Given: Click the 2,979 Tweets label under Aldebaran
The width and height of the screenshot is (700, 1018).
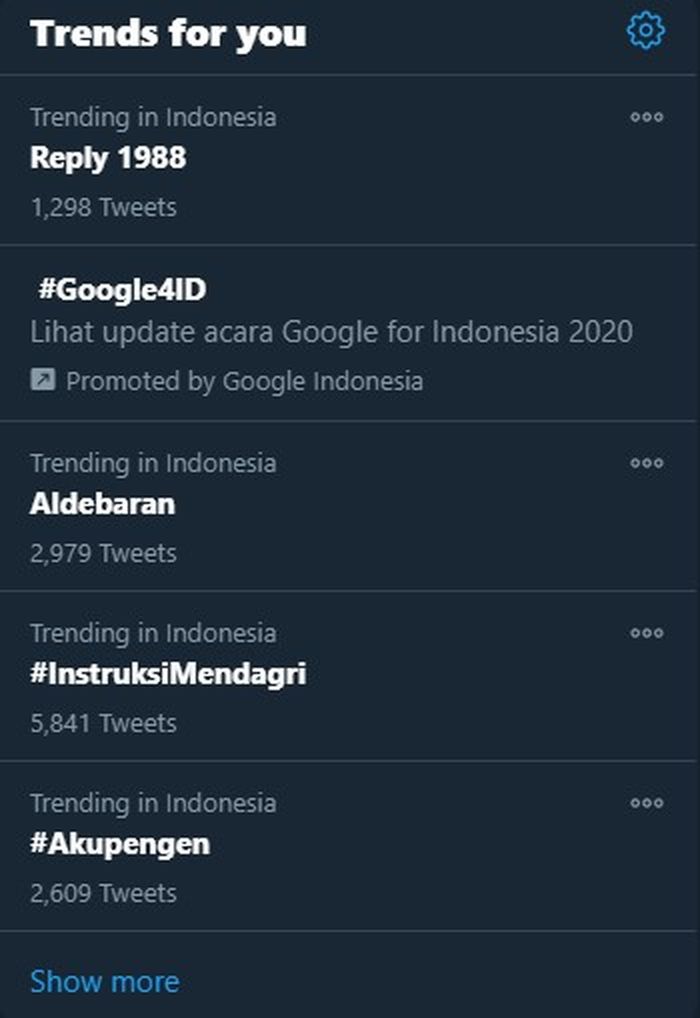Looking at the screenshot, I should point(102,552).
